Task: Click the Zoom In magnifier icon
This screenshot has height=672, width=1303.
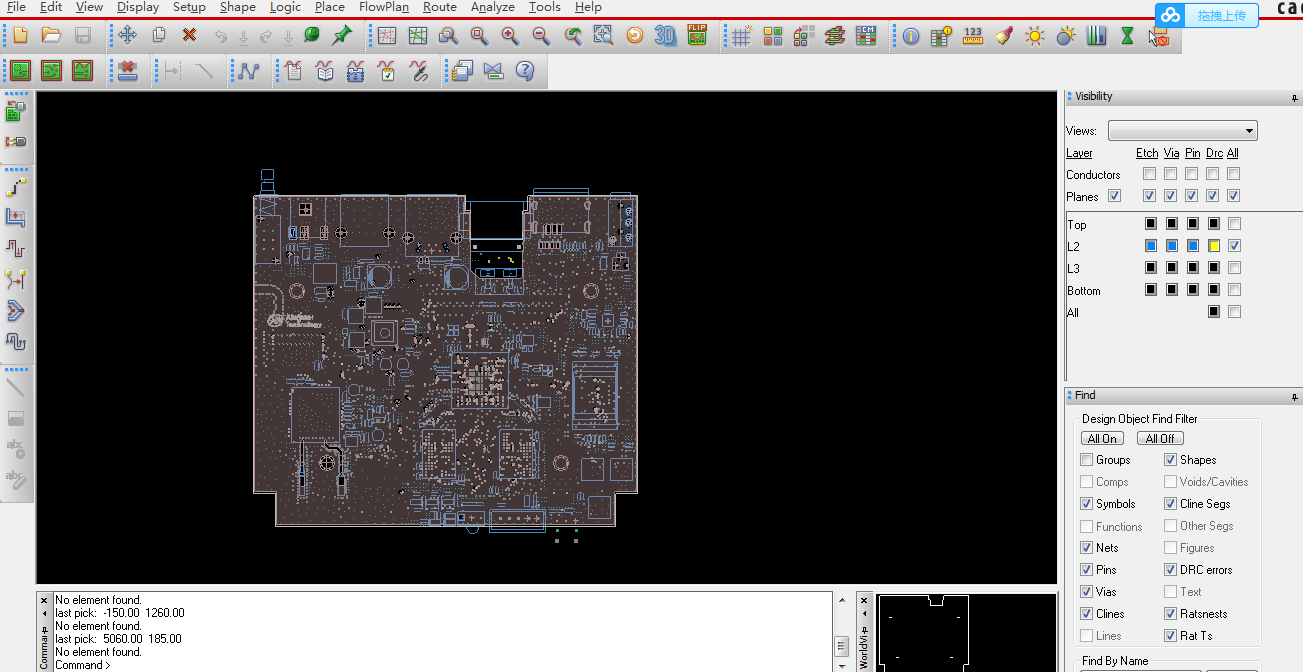Action: (x=510, y=36)
